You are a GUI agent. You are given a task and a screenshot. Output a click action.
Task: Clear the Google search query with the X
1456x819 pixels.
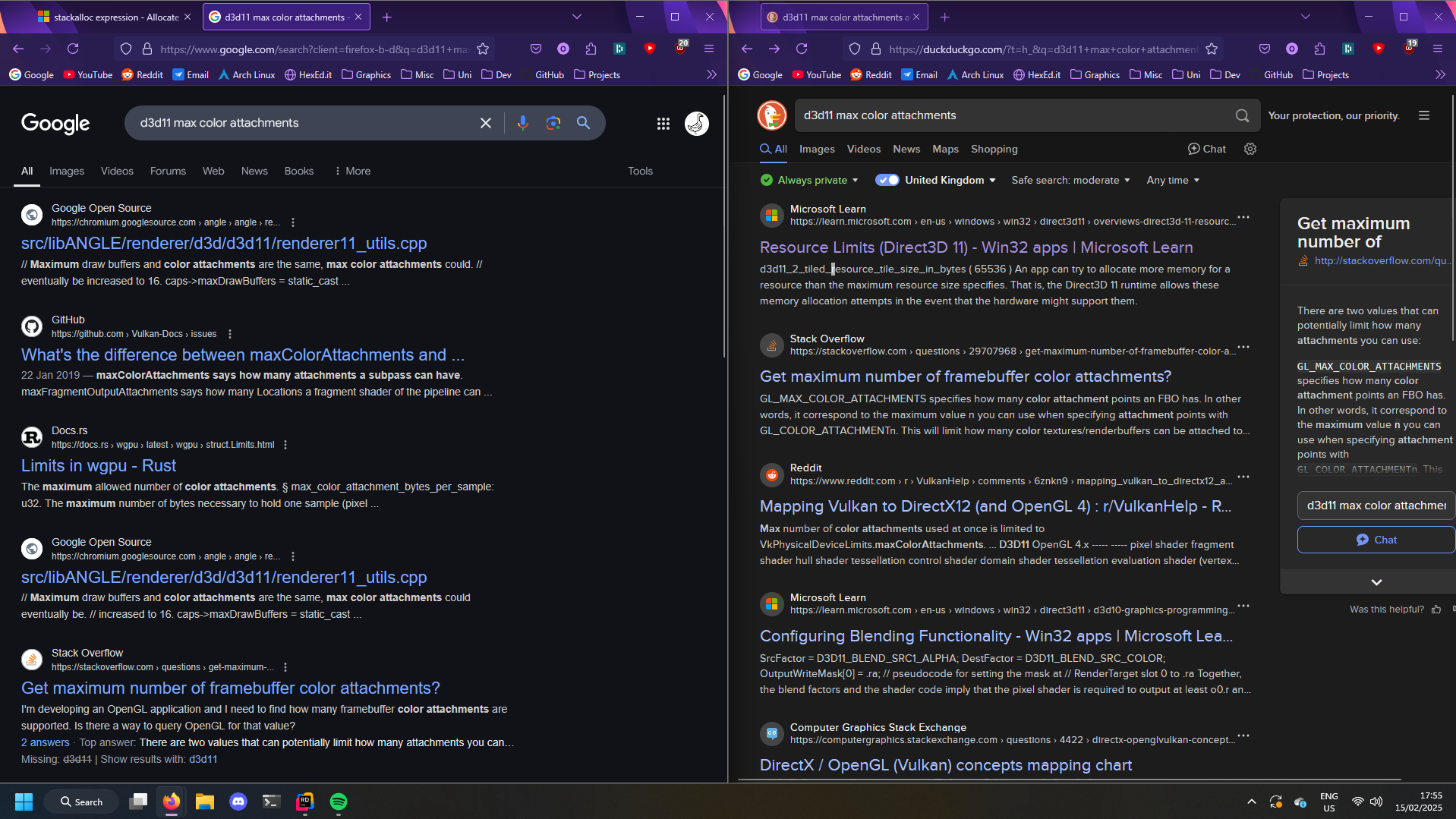click(486, 122)
